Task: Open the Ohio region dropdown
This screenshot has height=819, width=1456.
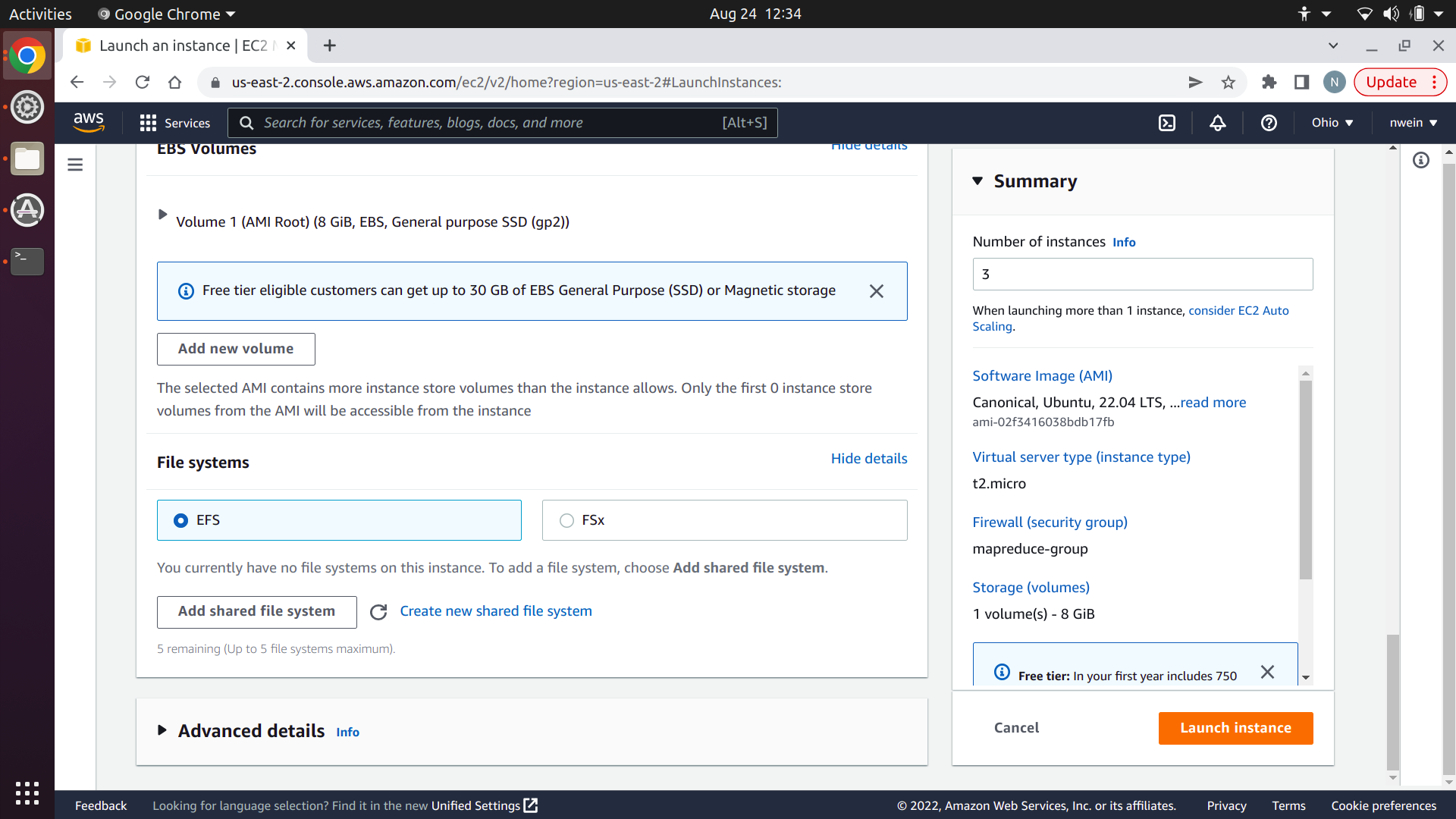Action: (1332, 123)
